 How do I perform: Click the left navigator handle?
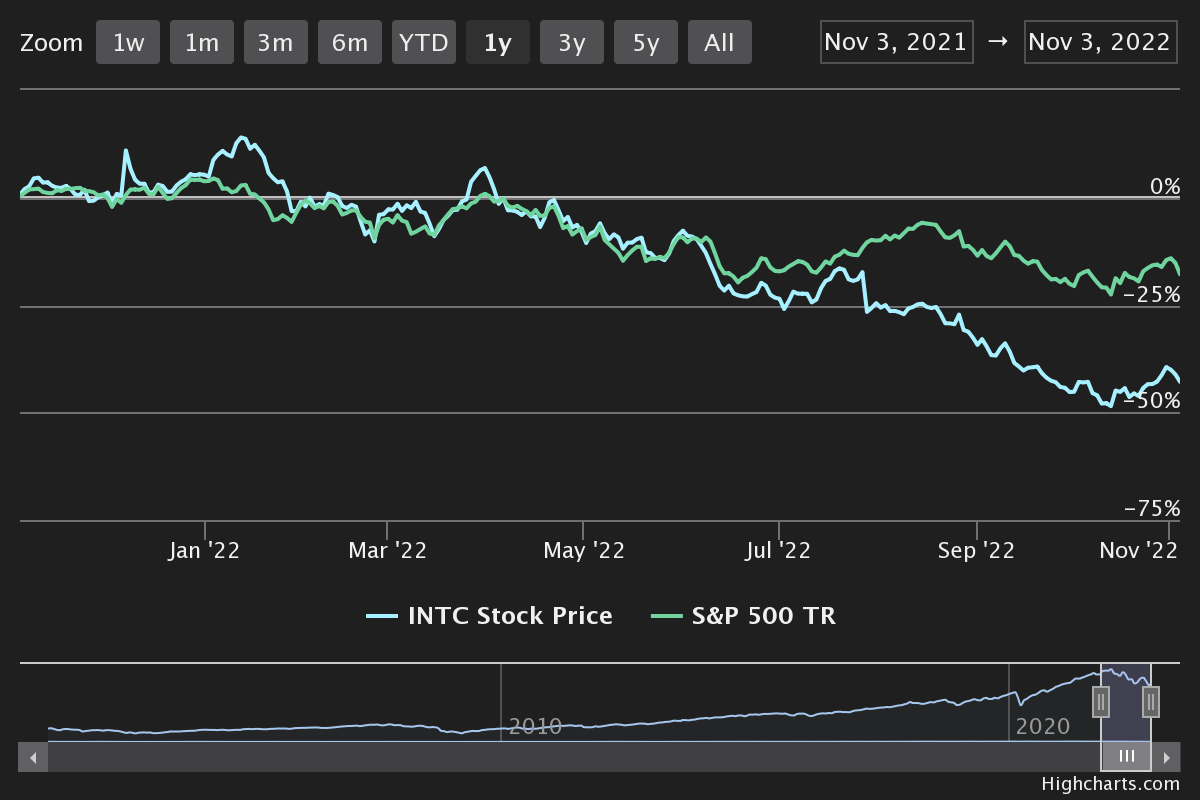click(1101, 702)
